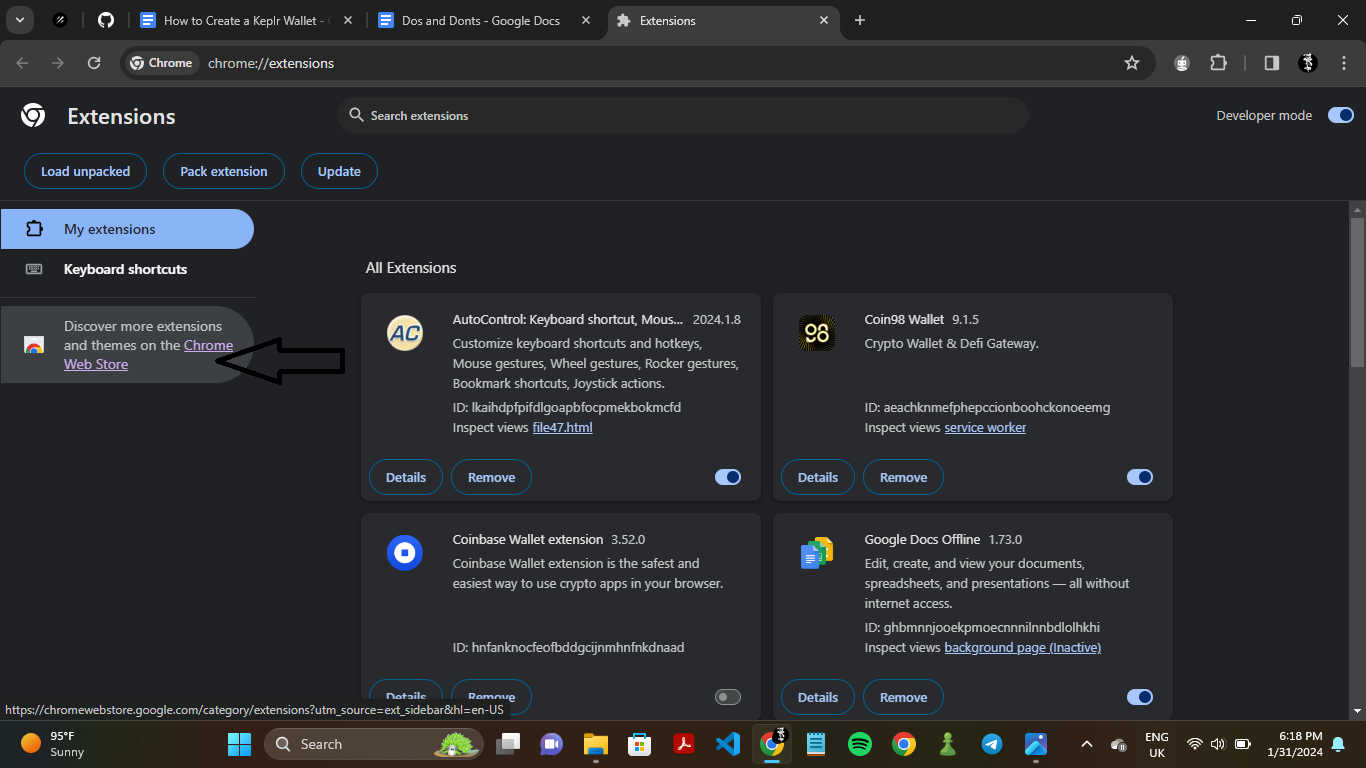Open Details for Google Docs Offline
The image size is (1366, 768).
(x=818, y=697)
